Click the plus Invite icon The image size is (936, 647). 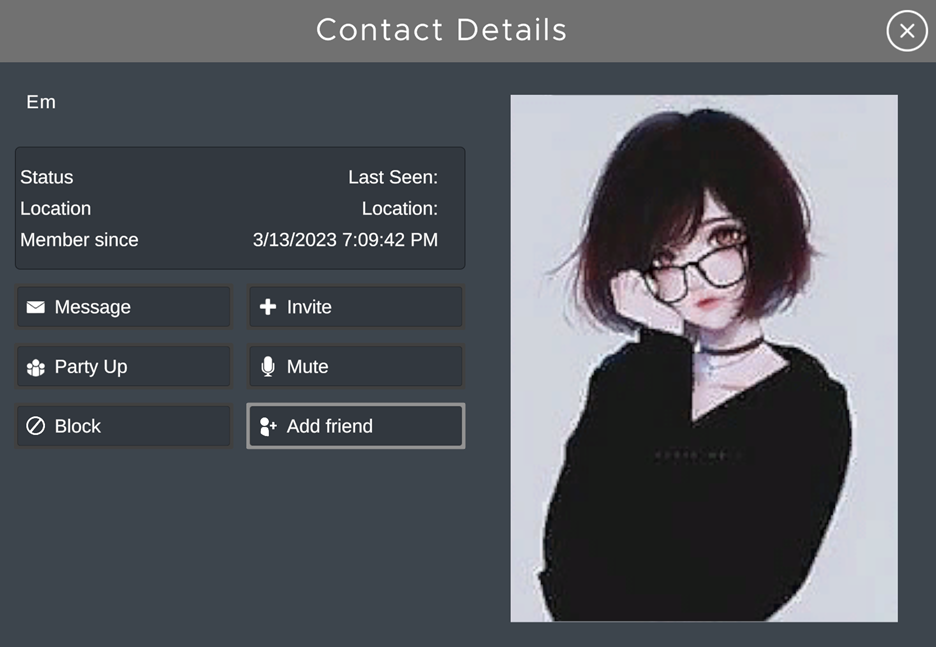[268, 307]
